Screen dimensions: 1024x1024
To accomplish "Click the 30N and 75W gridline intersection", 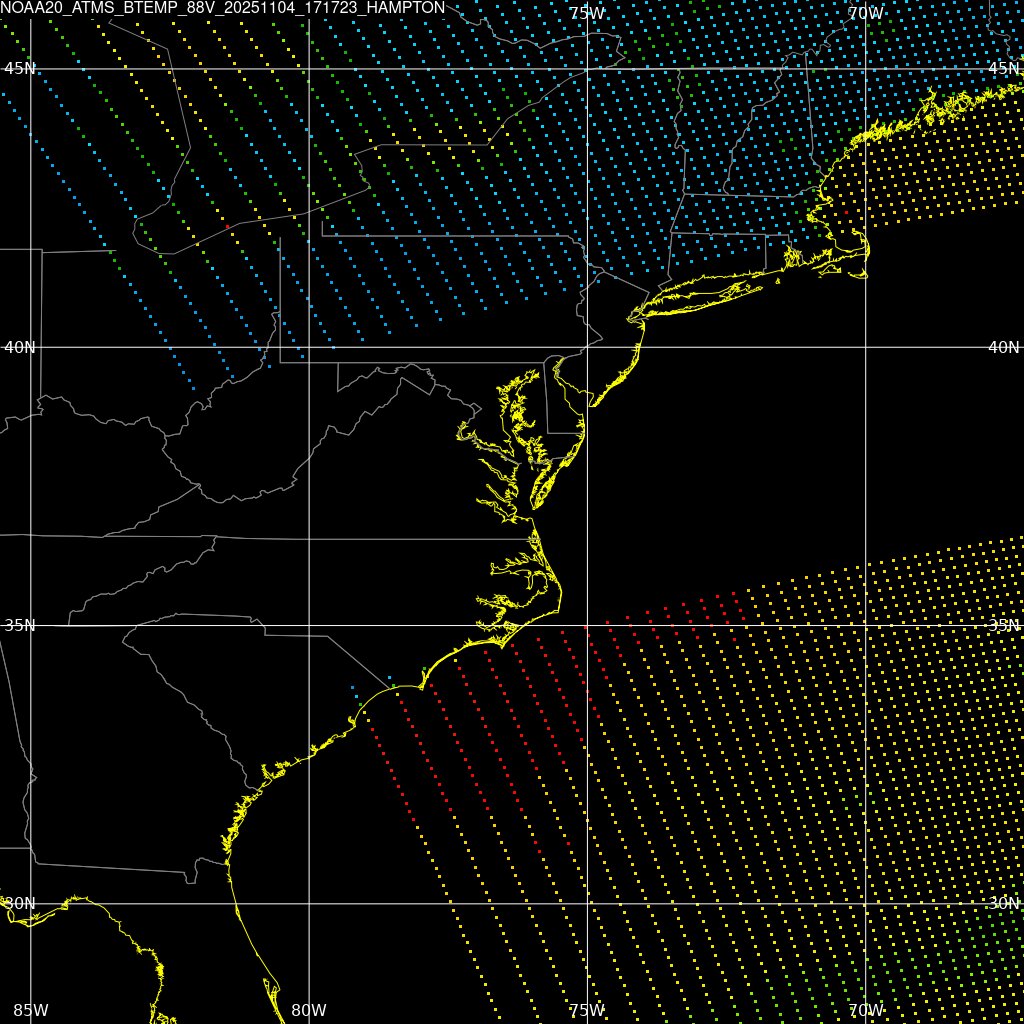I will point(586,903).
